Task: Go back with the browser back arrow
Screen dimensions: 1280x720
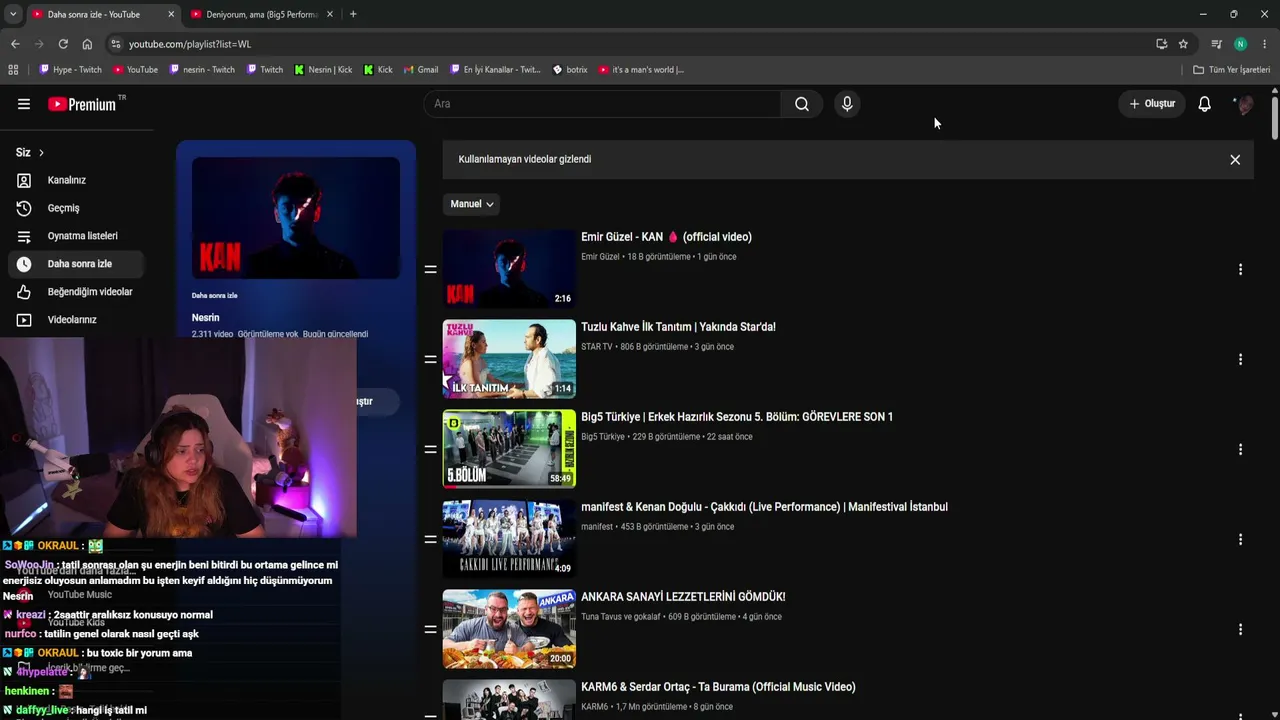Action: (15, 44)
